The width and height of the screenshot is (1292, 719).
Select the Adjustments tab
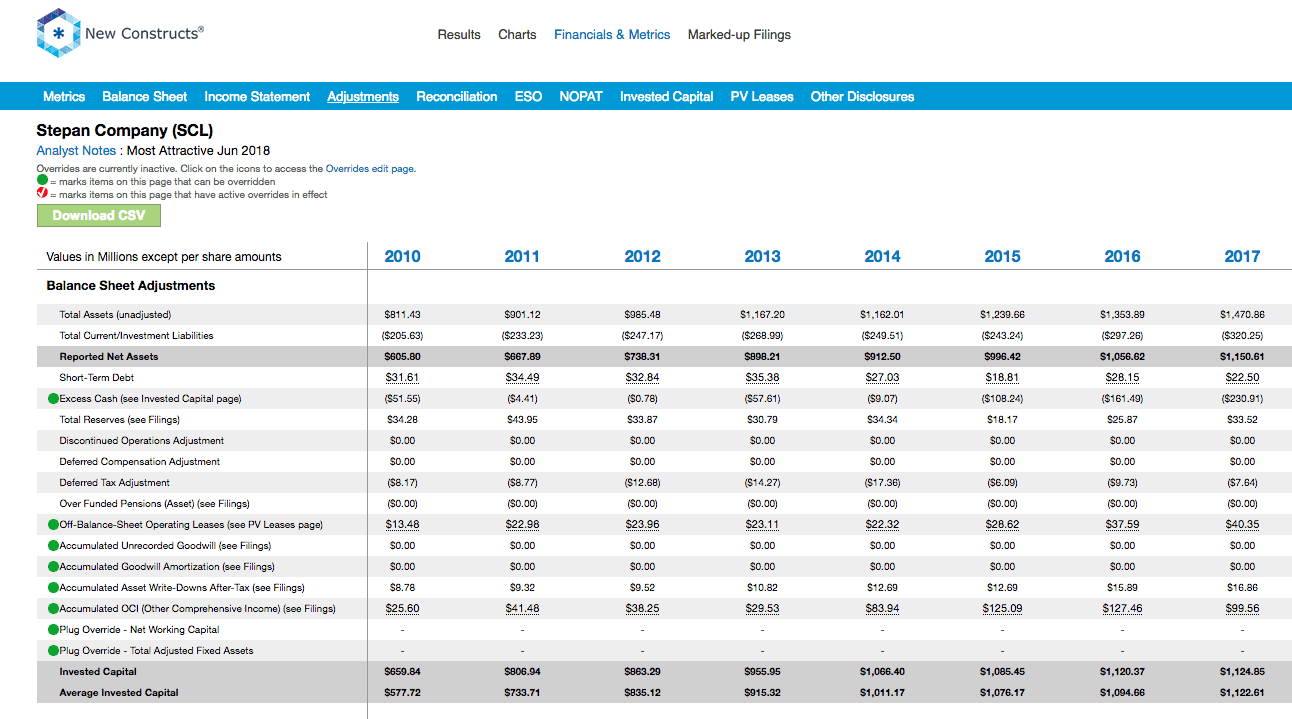click(363, 97)
